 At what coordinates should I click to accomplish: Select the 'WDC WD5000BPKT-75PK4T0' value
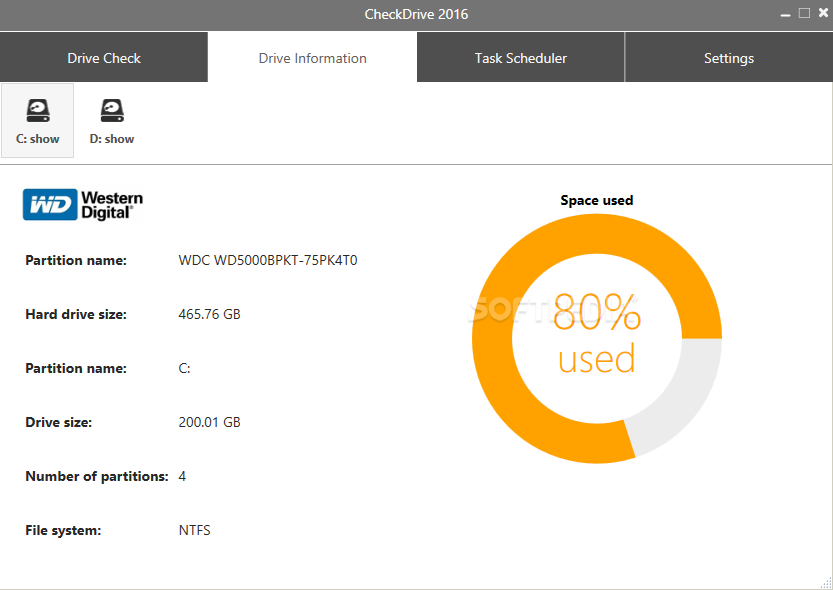pyautogui.click(x=268, y=260)
